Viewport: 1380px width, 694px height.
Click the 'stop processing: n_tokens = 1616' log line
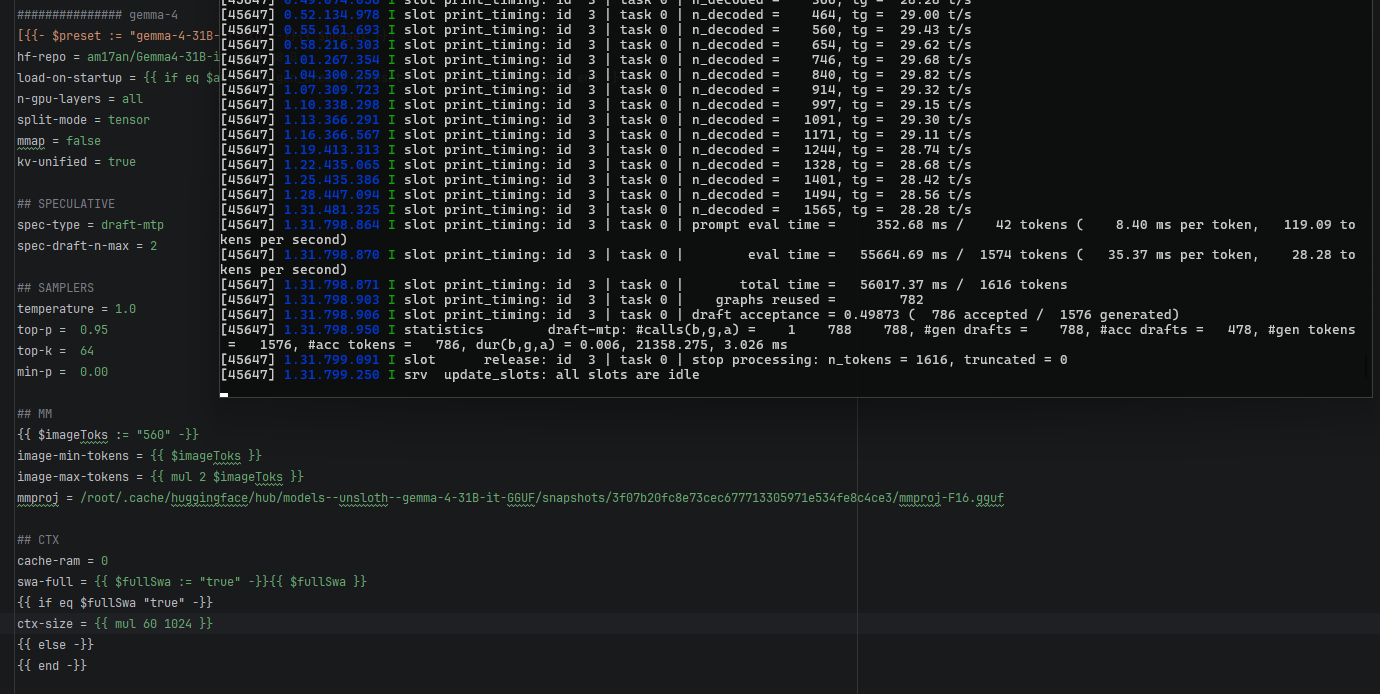click(x=644, y=359)
